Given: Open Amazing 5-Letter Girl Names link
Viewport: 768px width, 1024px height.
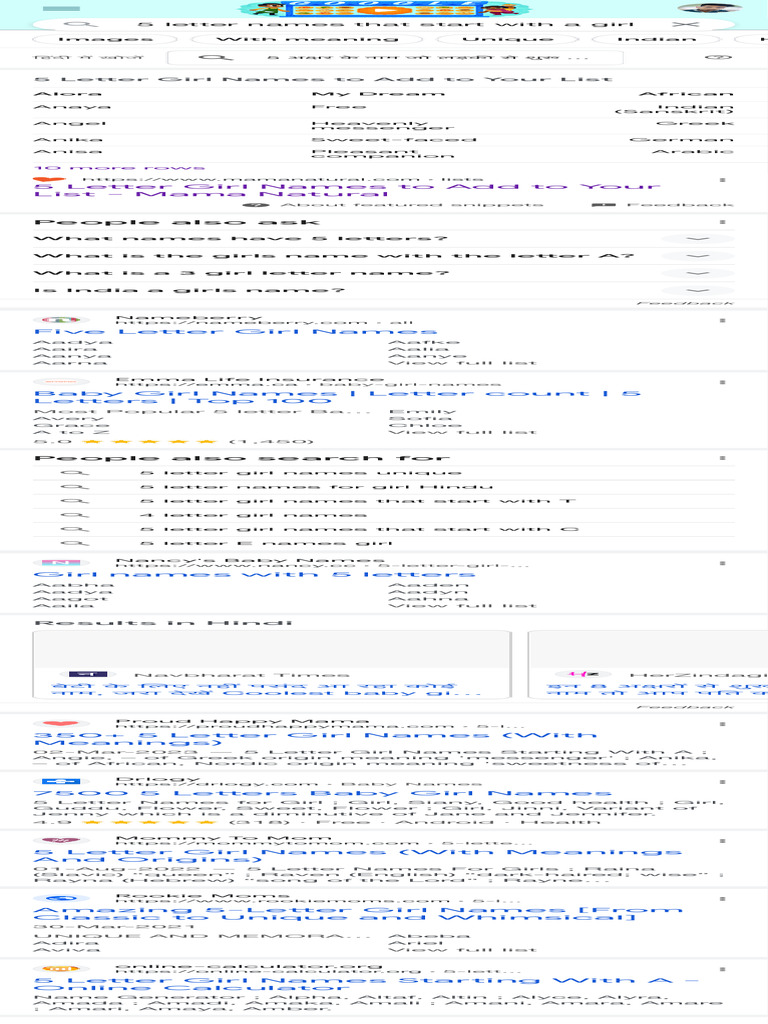Looking at the screenshot, I should [x=358, y=914].
